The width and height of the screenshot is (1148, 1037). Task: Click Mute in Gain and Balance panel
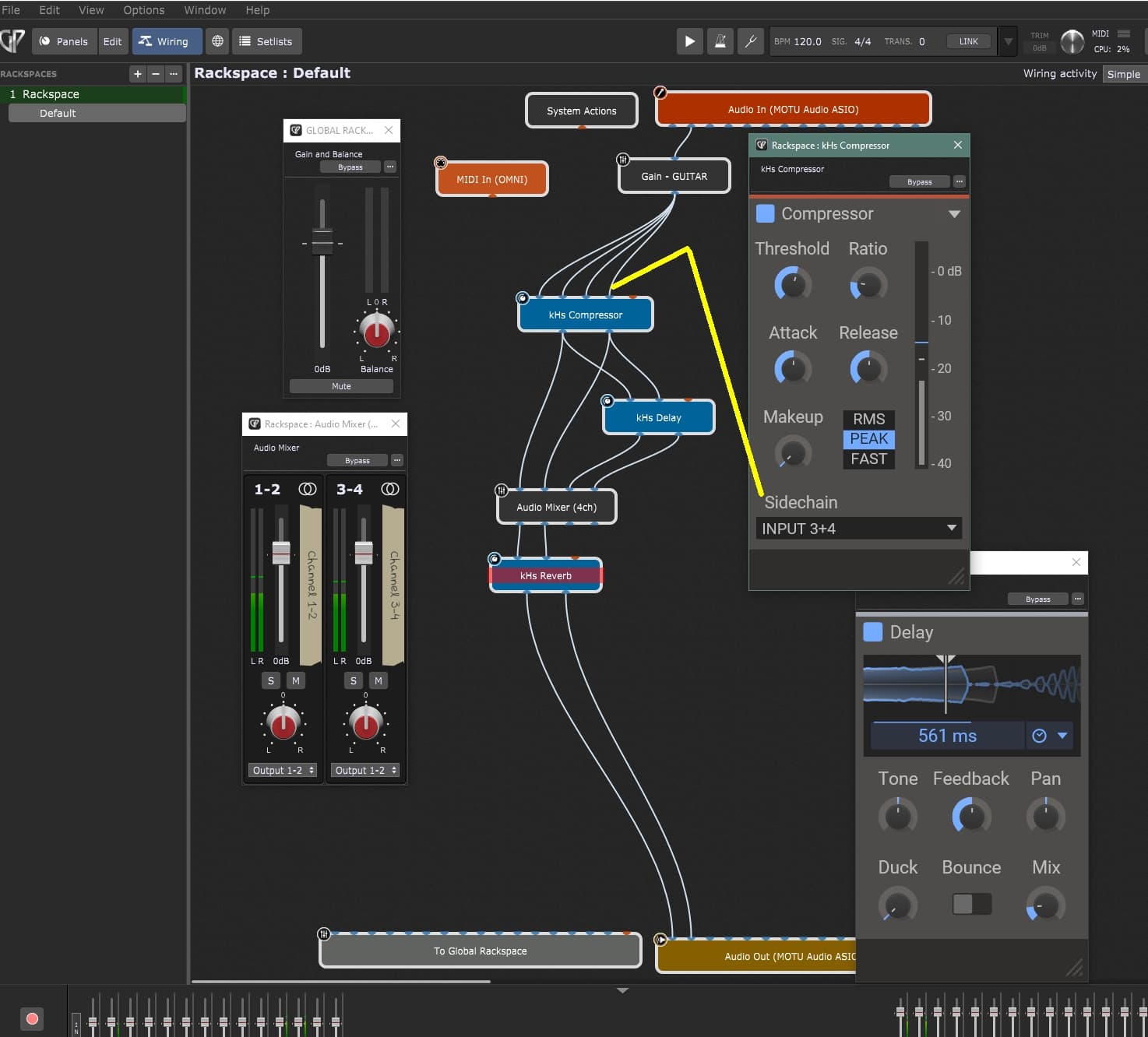click(341, 386)
